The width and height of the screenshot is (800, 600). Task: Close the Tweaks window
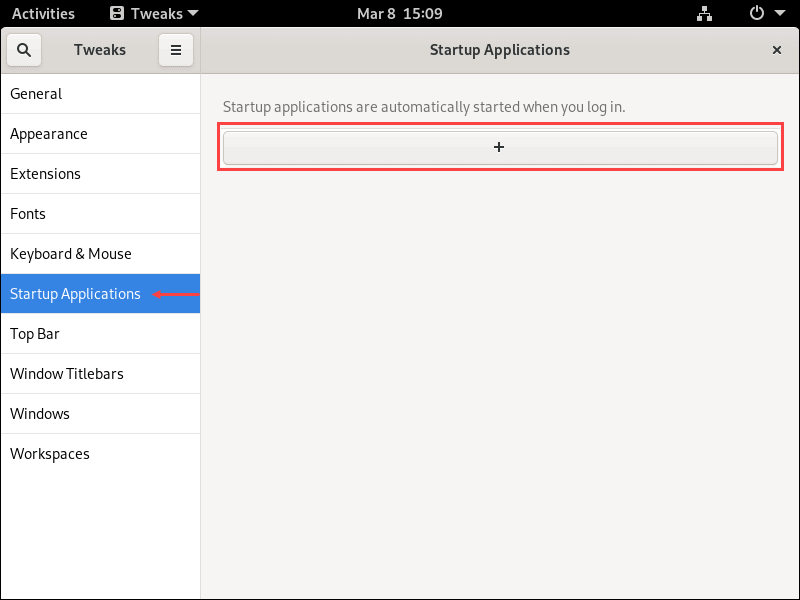coord(777,50)
